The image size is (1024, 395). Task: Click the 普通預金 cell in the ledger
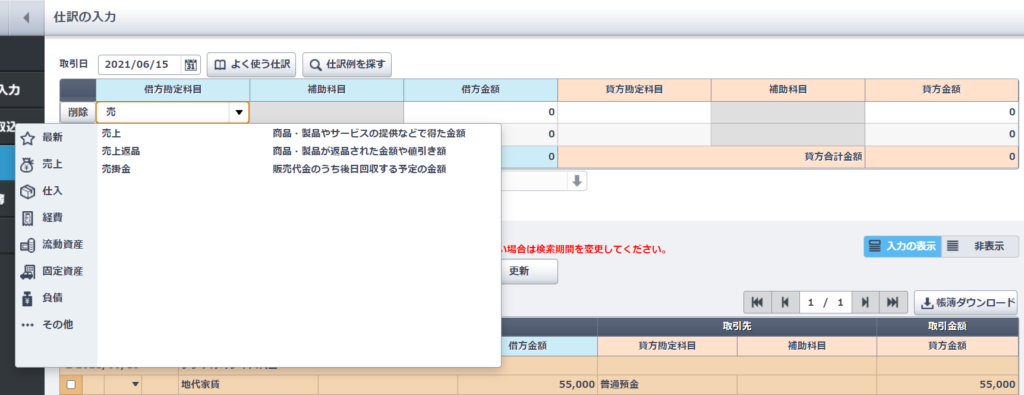click(667, 385)
